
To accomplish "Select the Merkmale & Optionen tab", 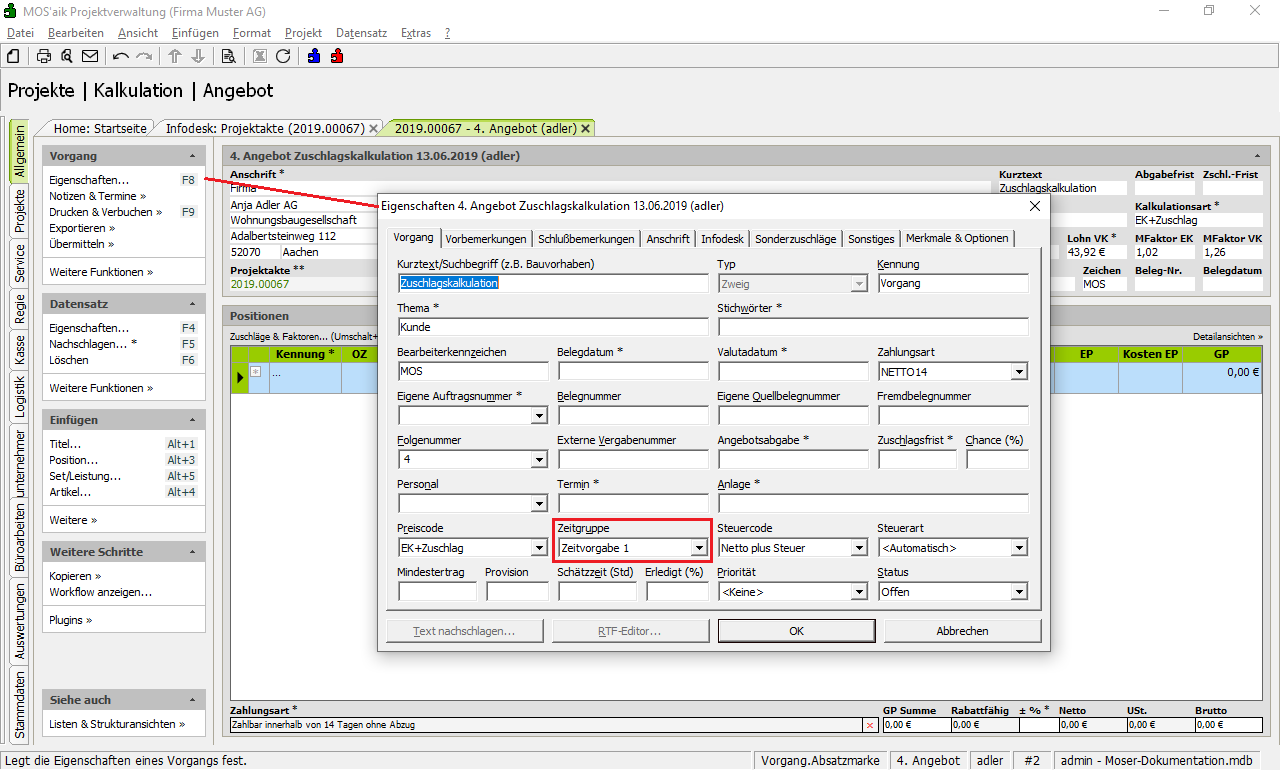I will [957, 239].
